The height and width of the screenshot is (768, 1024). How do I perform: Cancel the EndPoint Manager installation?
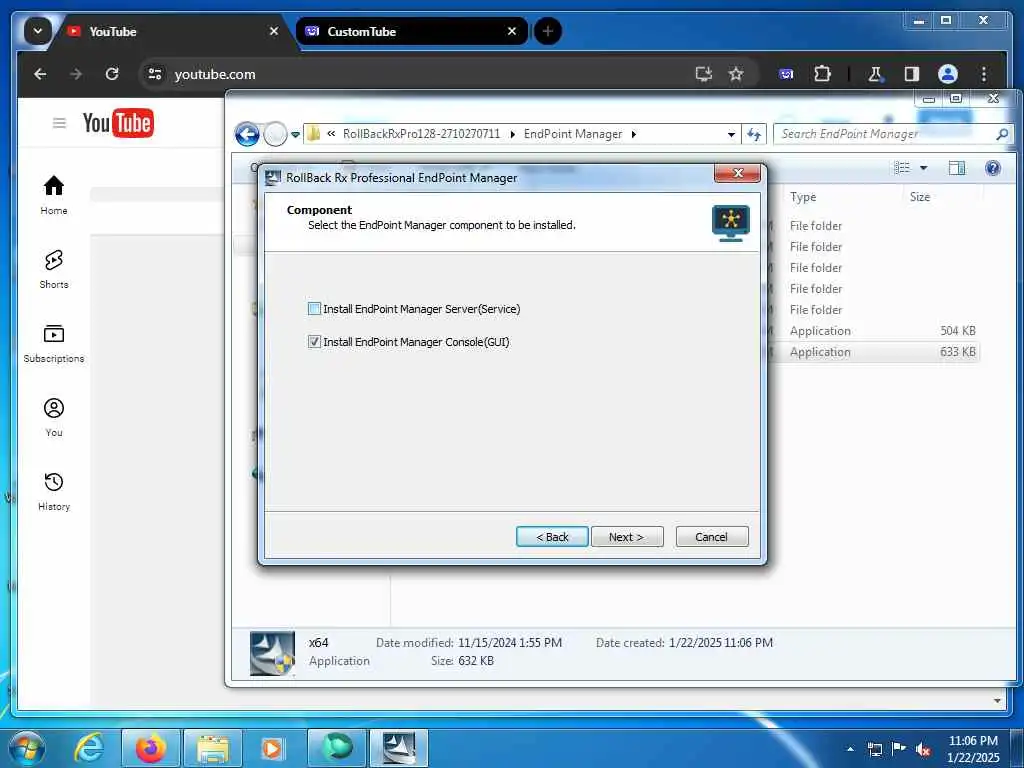click(712, 537)
